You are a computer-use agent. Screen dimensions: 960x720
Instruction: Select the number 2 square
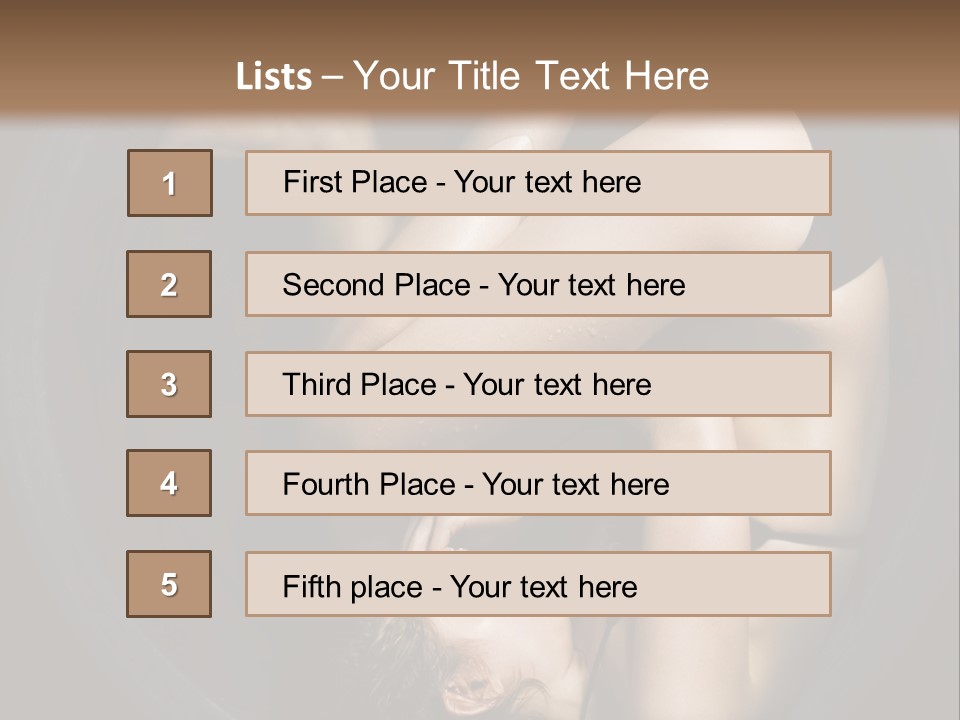(x=169, y=284)
